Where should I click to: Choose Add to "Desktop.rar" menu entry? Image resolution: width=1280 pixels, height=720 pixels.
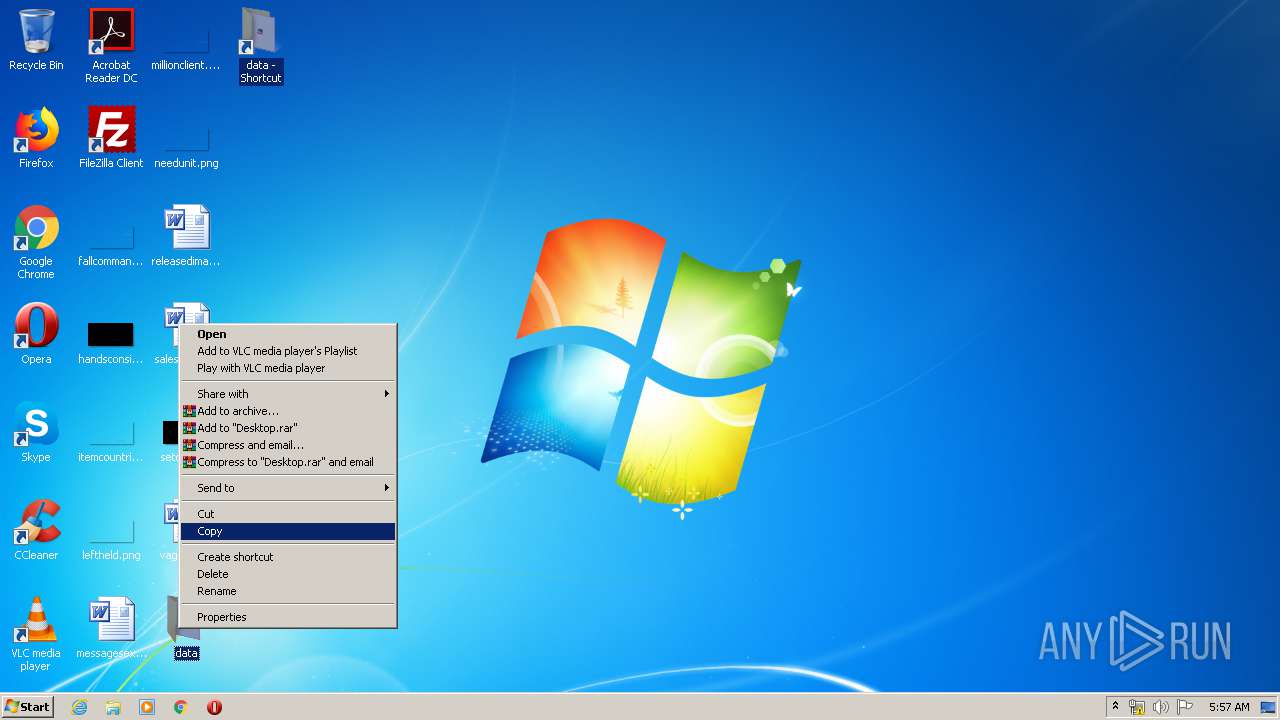pyautogui.click(x=288, y=428)
